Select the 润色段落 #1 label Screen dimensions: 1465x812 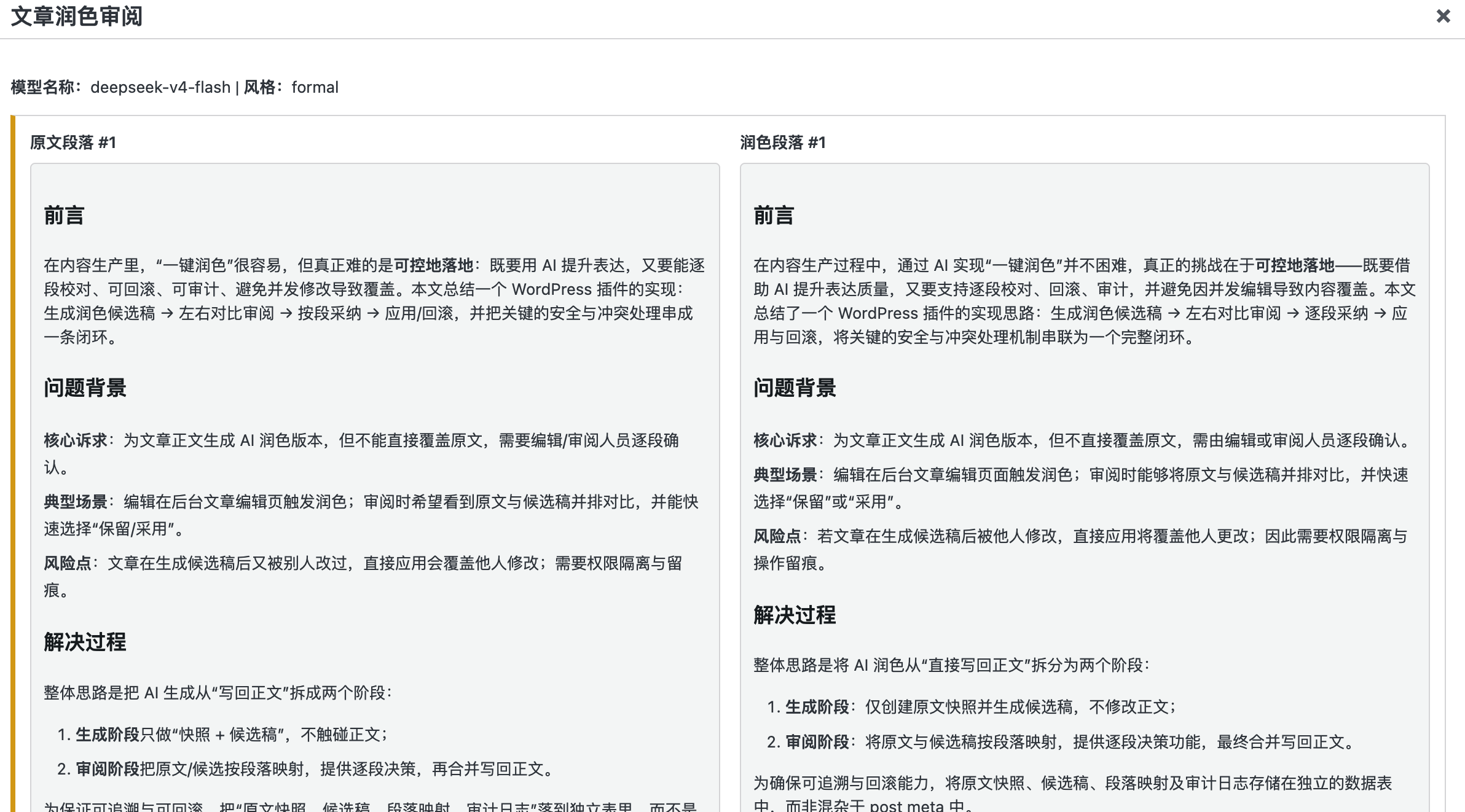pos(783,142)
